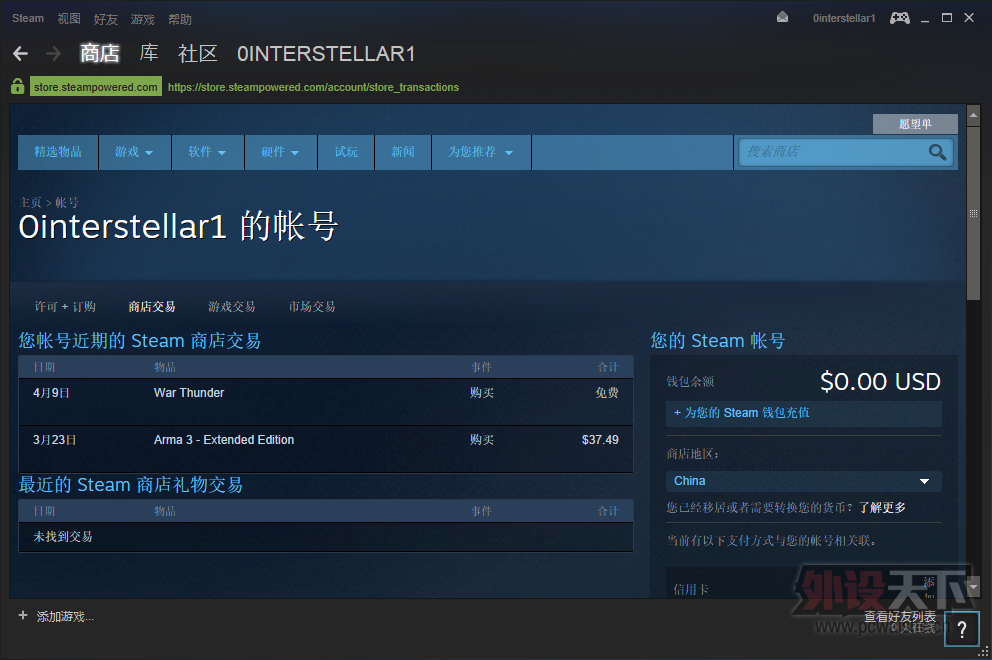Screen dimensions: 992x660
Task: Click the 4月9日 date cell
Action: tap(51, 393)
